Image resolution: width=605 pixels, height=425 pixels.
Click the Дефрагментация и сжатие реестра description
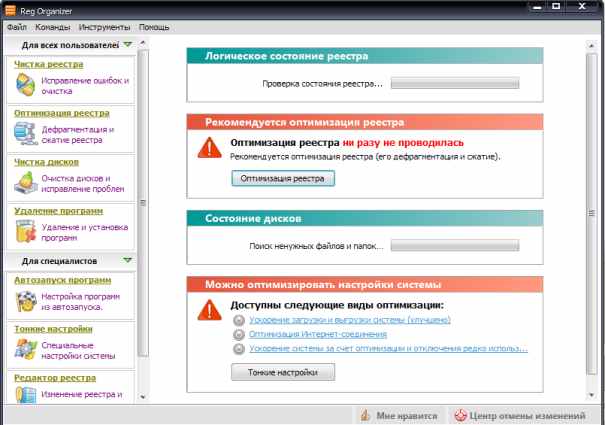(78, 134)
